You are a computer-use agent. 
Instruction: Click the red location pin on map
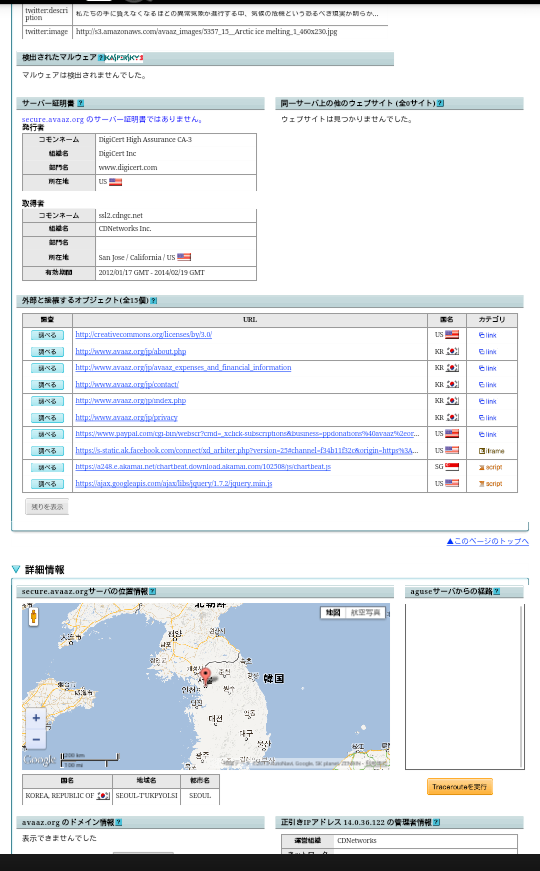tap(206, 677)
